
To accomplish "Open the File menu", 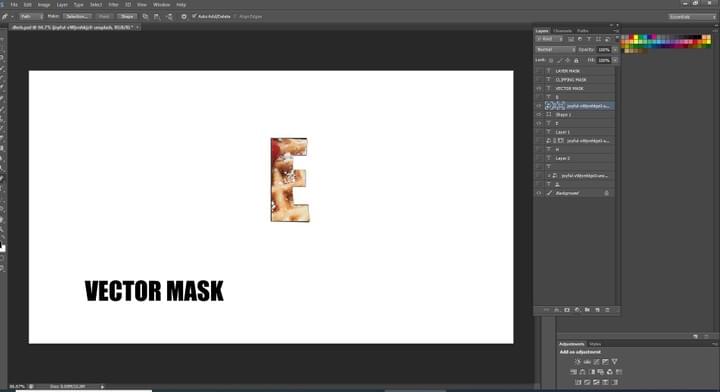I will tap(14, 5).
